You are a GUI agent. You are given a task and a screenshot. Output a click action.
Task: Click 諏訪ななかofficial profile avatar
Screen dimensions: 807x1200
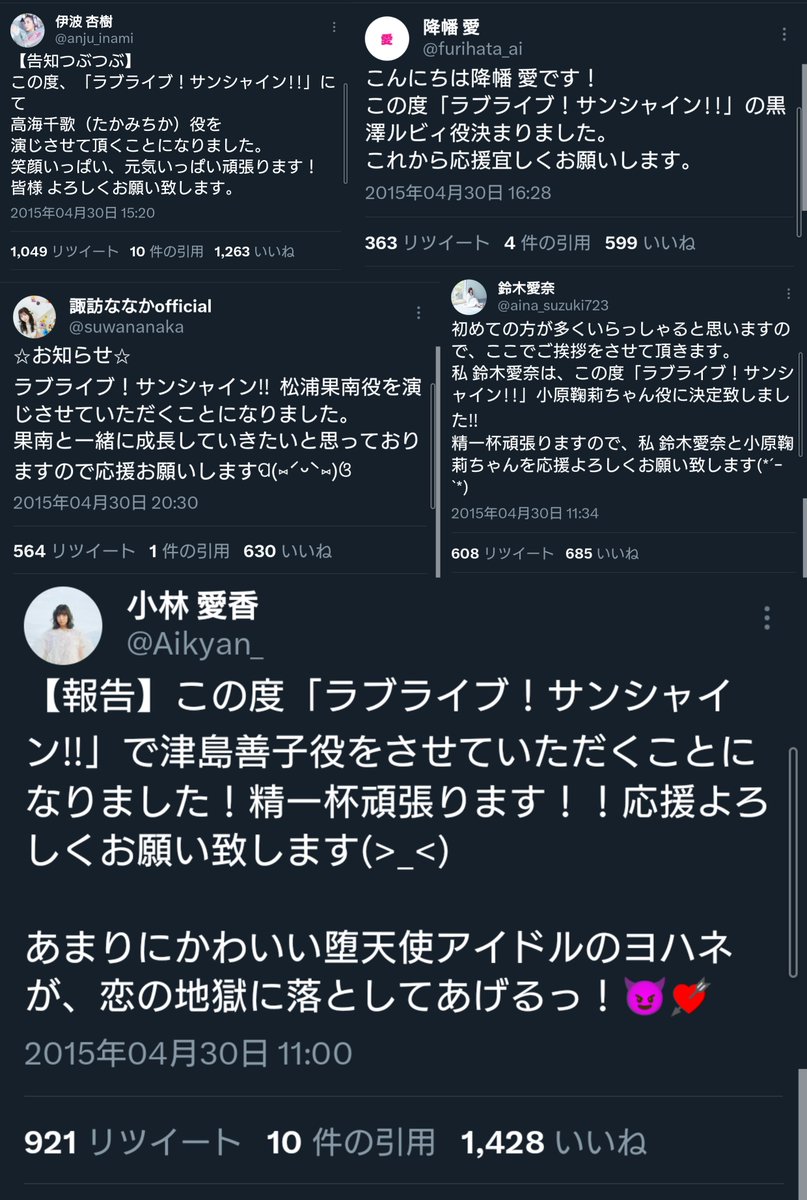pyautogui.click(x=33, y=315)
